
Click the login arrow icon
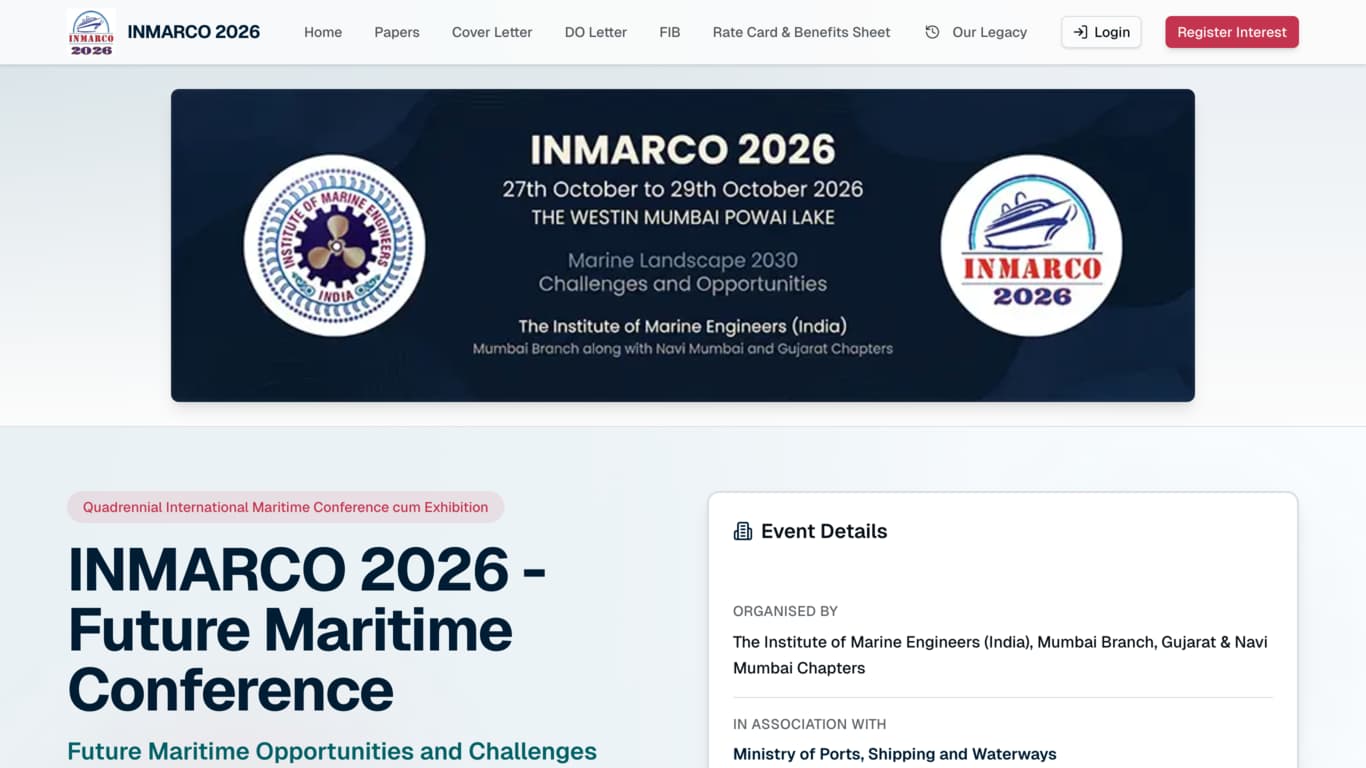tap(1080, 31)
